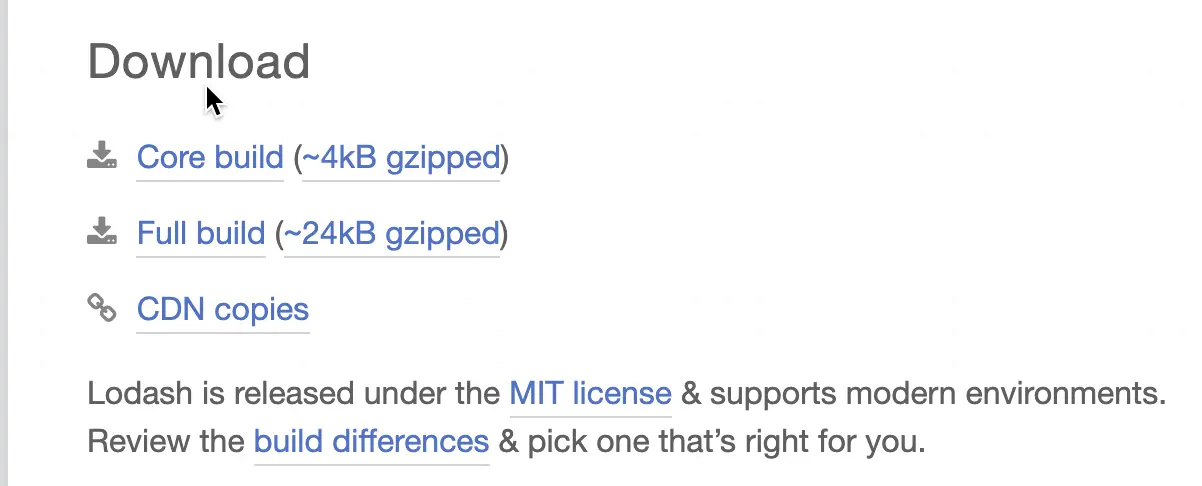Click the download icon beside Core build
Image resolution: width=1202 pixels, height=486 pixels.
pos(101,156)
